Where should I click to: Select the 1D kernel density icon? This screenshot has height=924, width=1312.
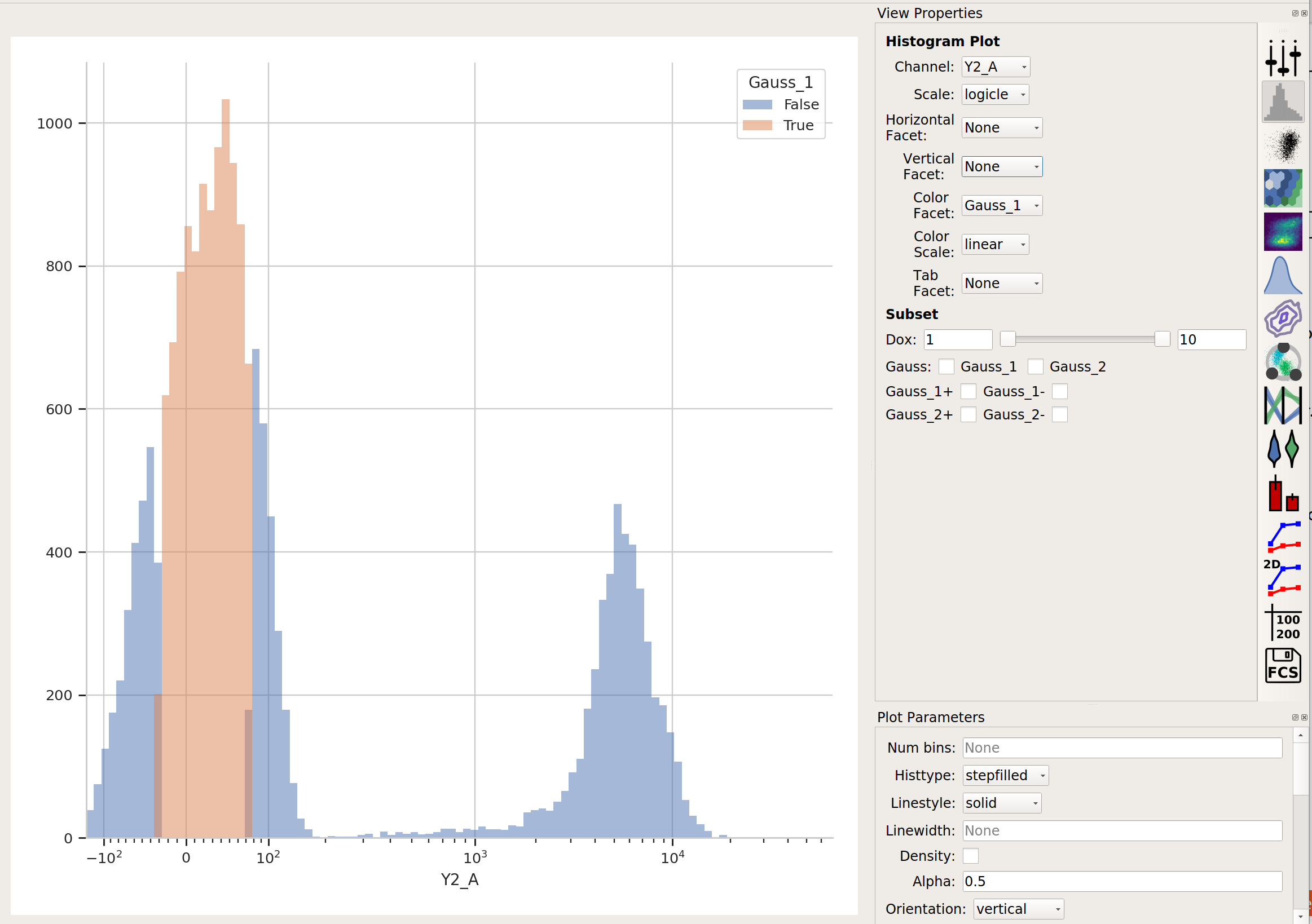[x=1283, y=275]
